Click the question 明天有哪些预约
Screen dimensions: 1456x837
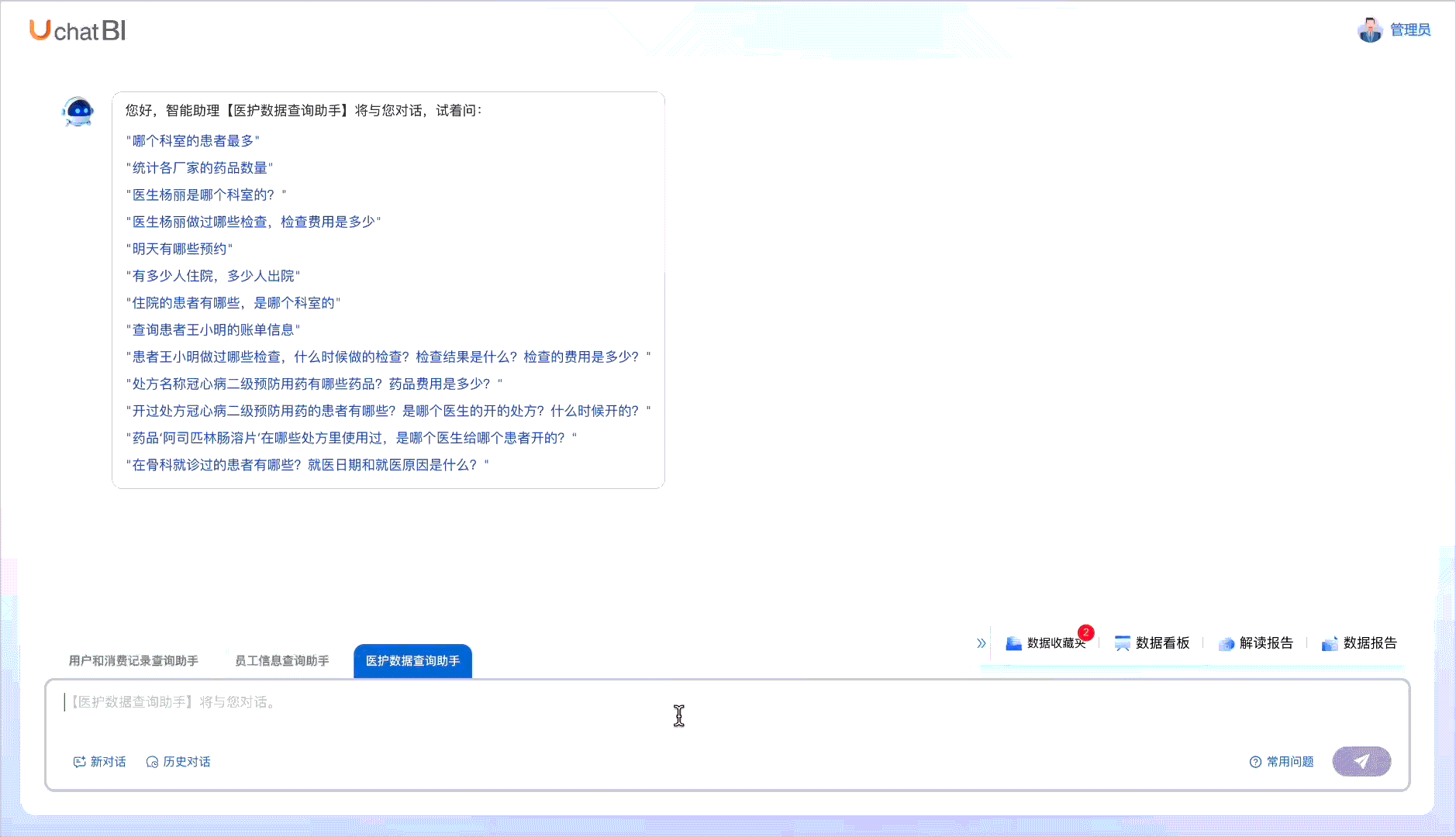tap(179, 248)
